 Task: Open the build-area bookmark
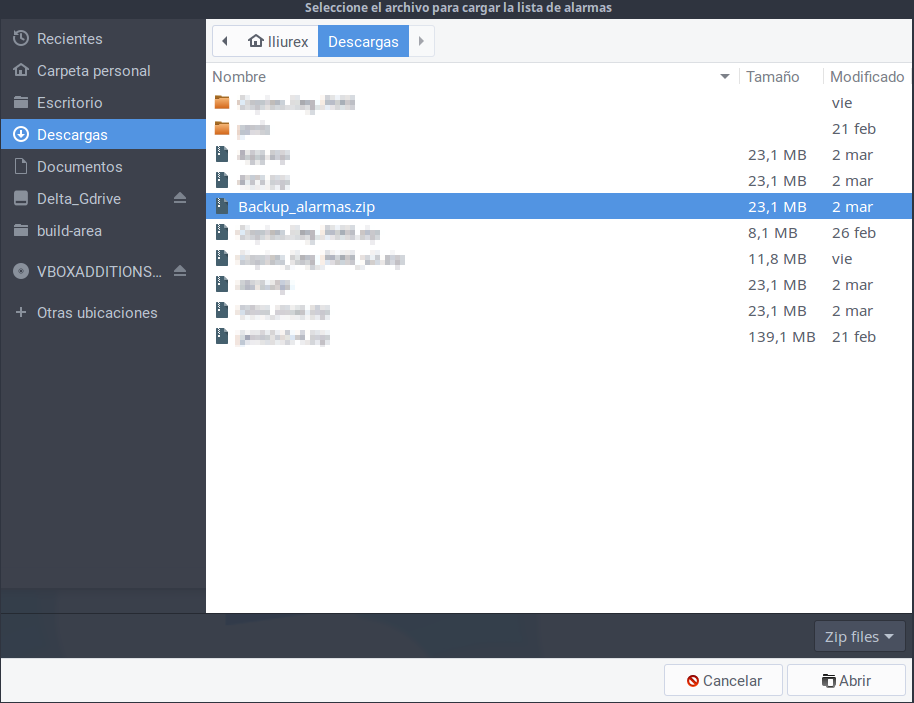(69, 231)
